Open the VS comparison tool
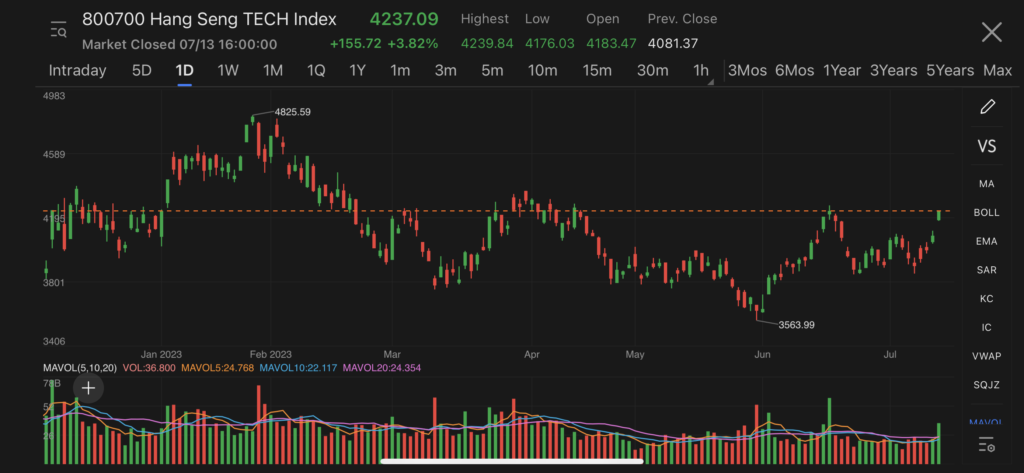This screenshot has width=1024, height=473. click(x=987, y=146)
